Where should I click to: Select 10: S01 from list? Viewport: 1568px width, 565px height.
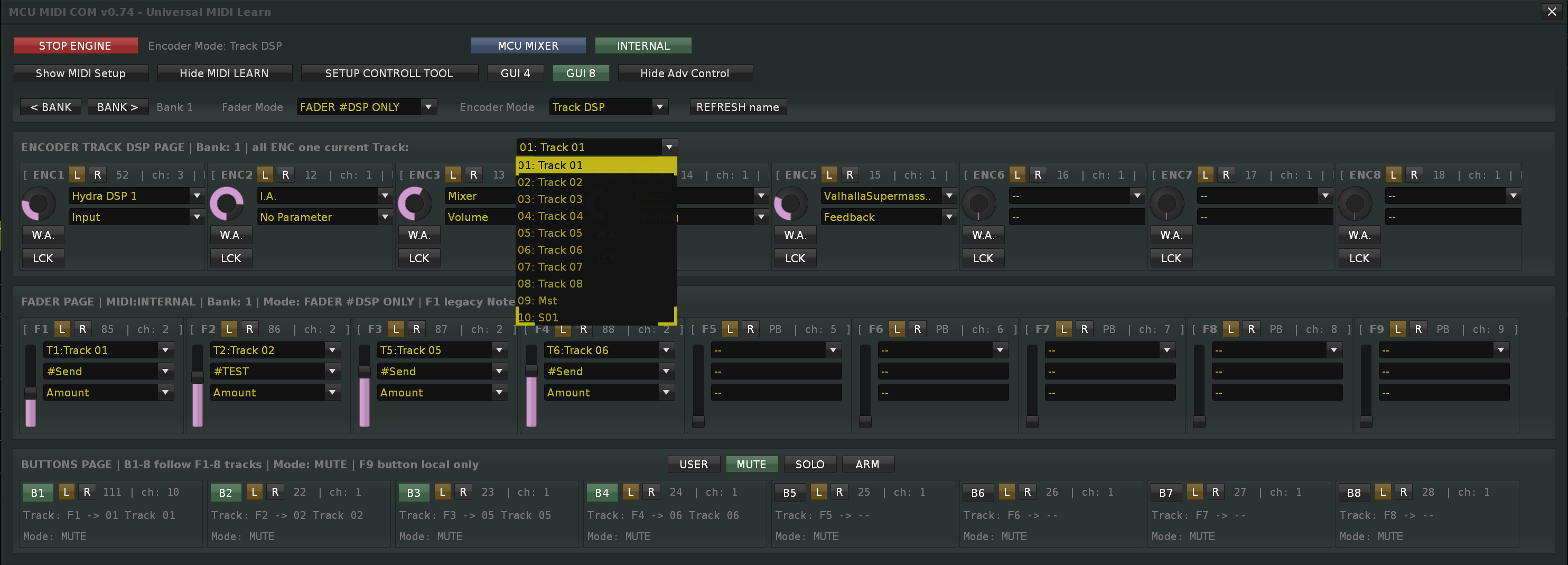[596, 317]
